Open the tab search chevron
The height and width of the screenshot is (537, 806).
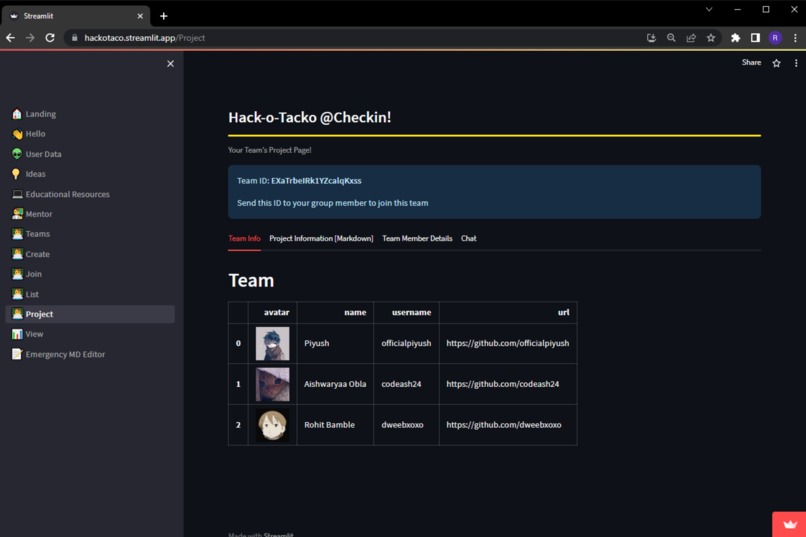coord(709,9)
